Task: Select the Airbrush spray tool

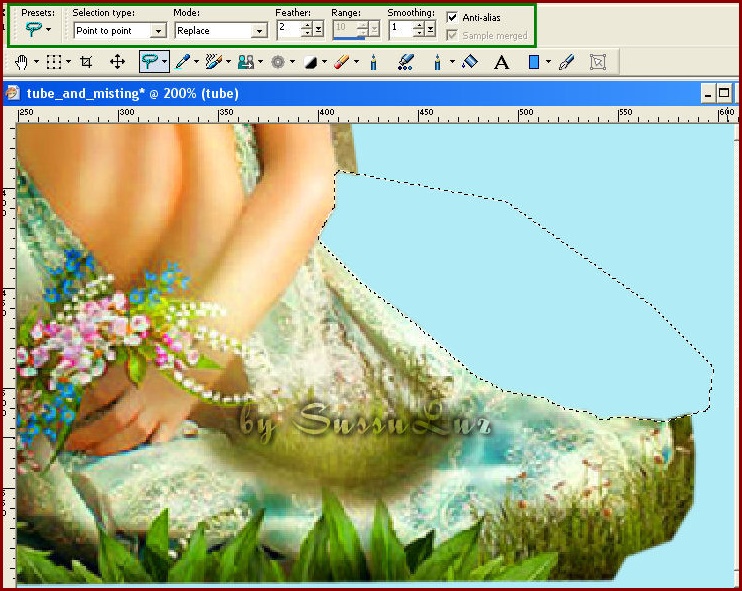Action: [406, 62]
